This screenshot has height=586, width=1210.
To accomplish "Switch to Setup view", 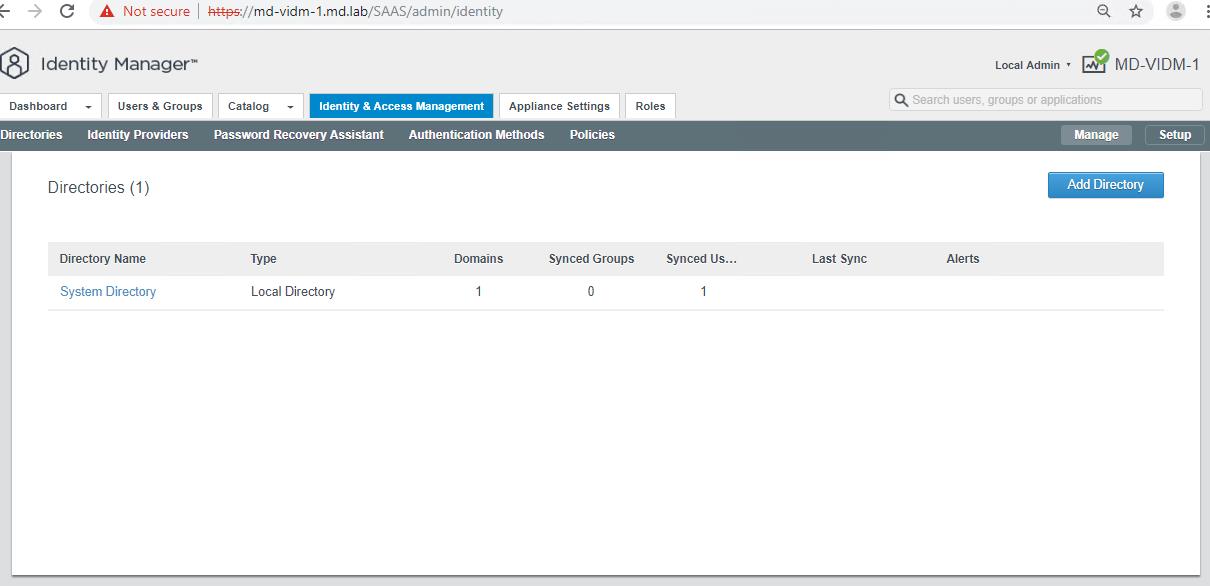I will (1175, 135).
